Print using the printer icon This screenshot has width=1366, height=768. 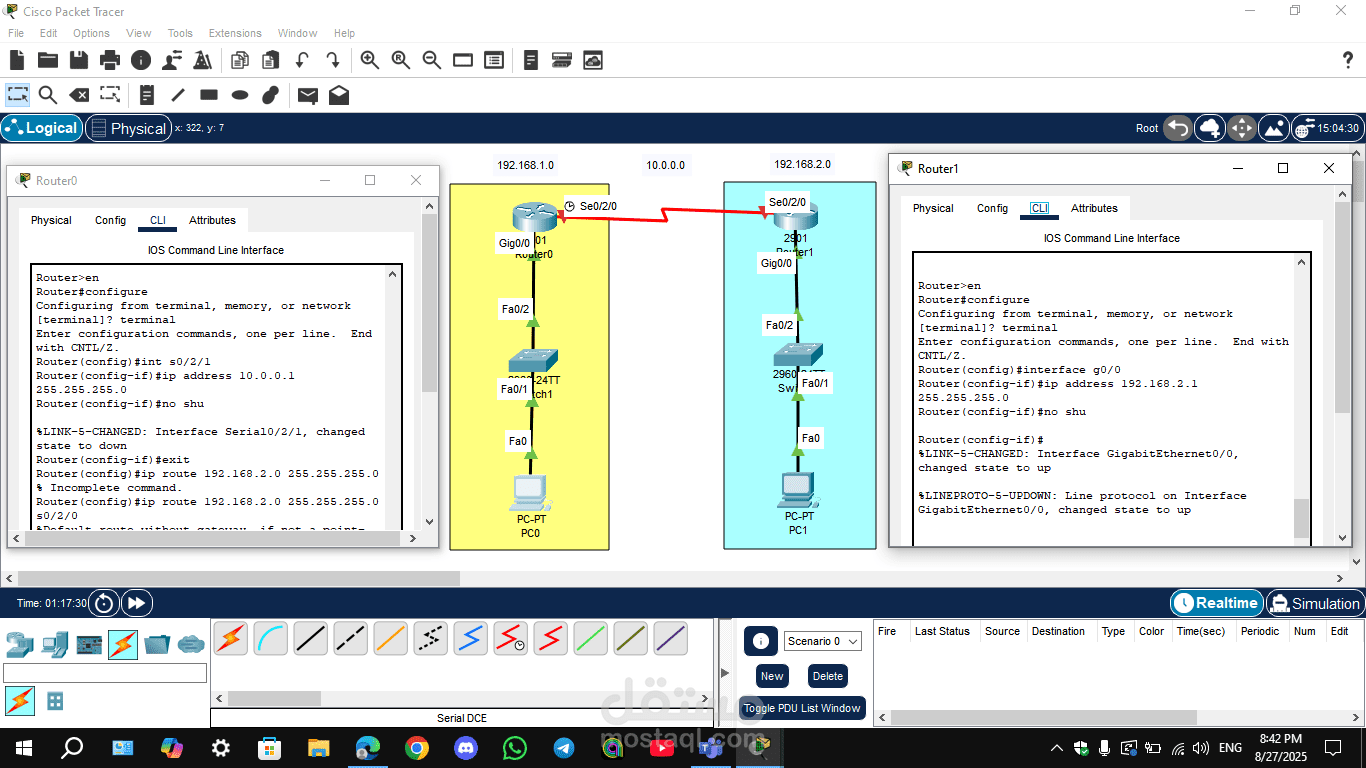pyautogui.click(x=110, y=60)
